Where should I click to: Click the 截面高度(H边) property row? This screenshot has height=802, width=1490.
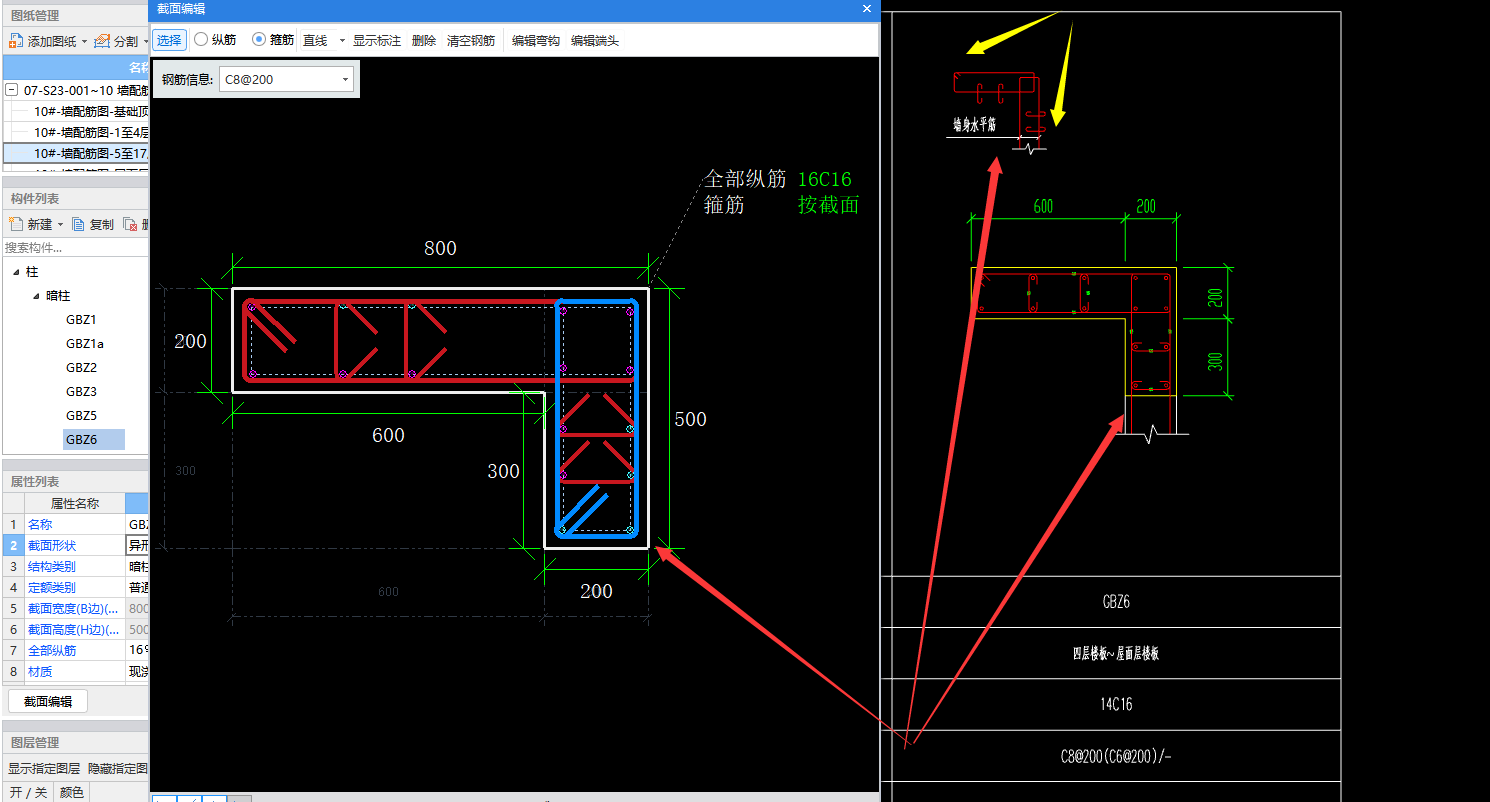[x=75, y=629]
